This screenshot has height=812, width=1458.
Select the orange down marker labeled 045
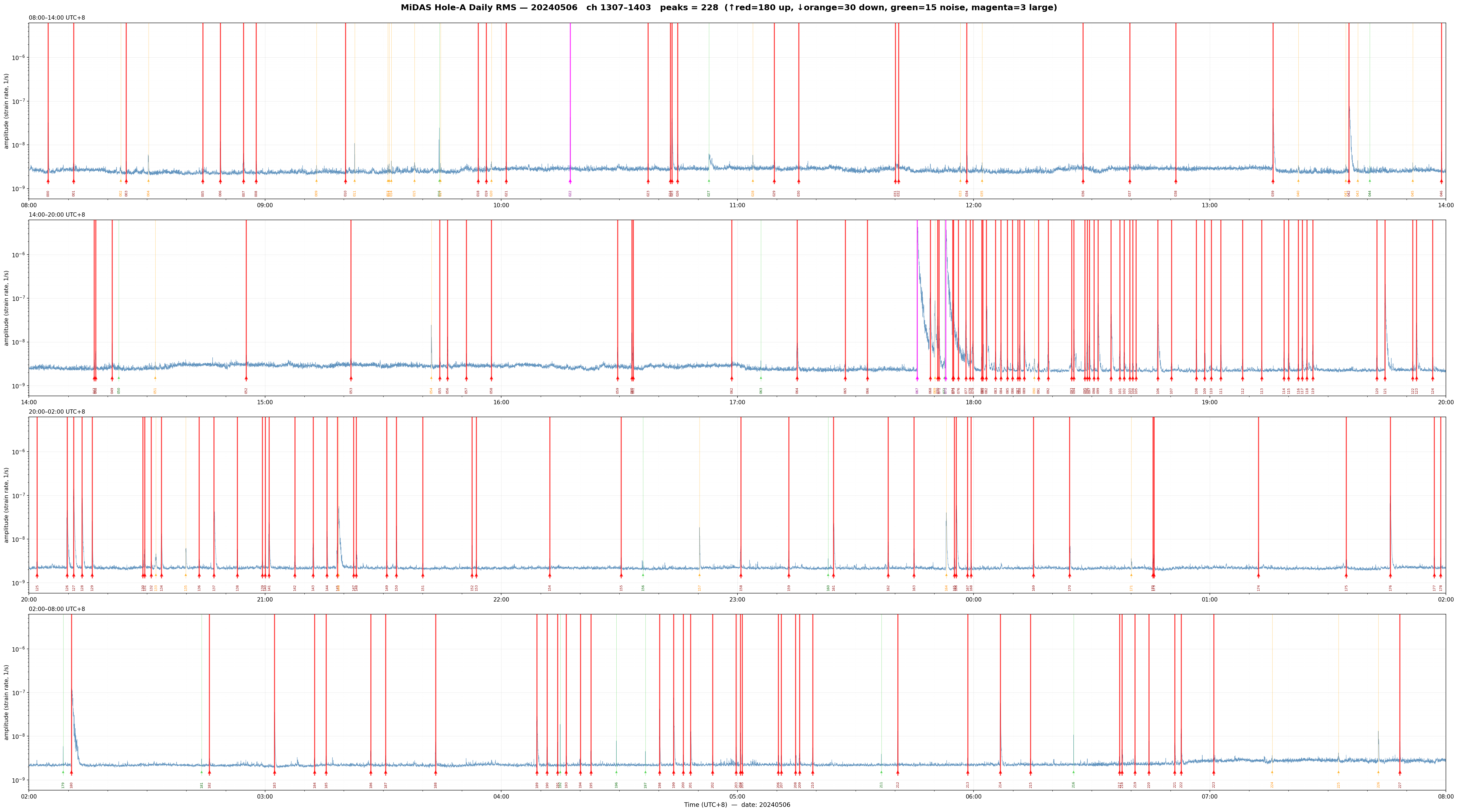(1413, 181)
